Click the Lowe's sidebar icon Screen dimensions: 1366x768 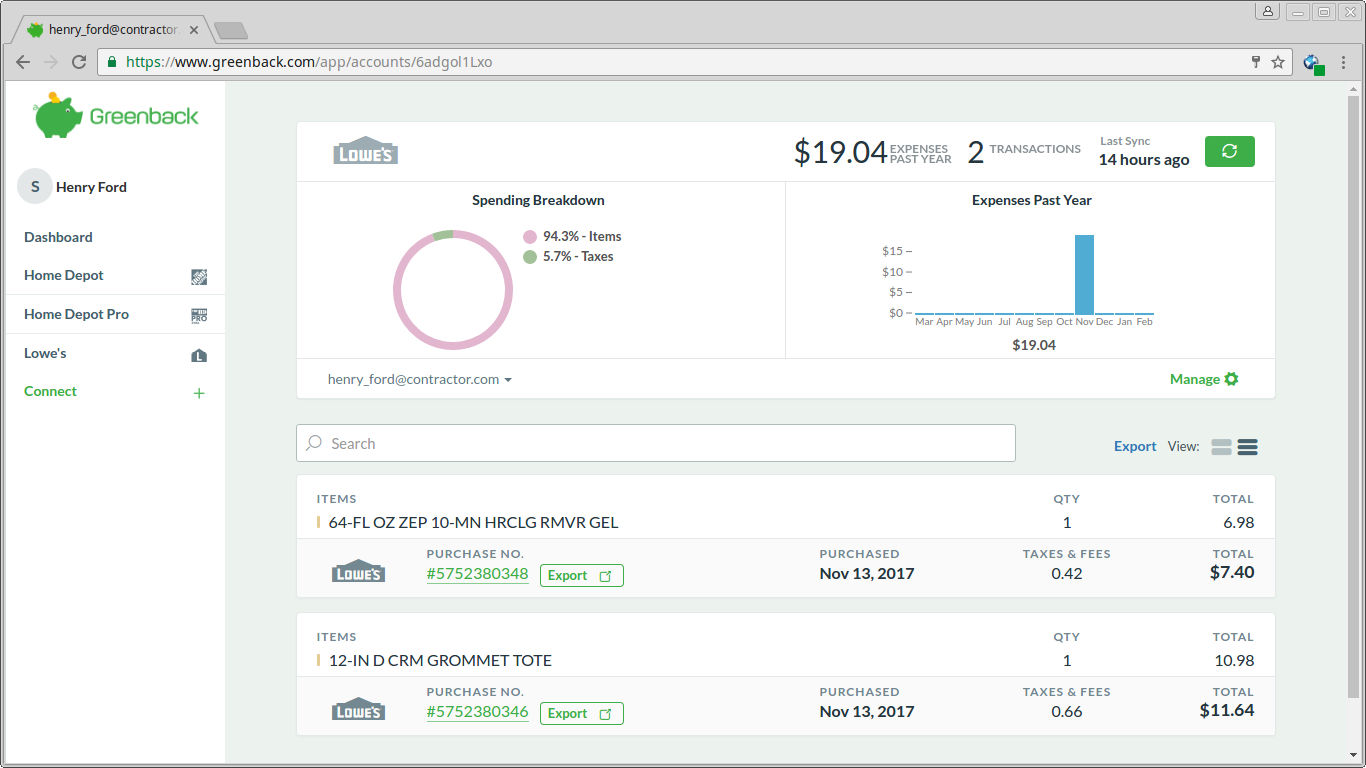tap(199, 355)
